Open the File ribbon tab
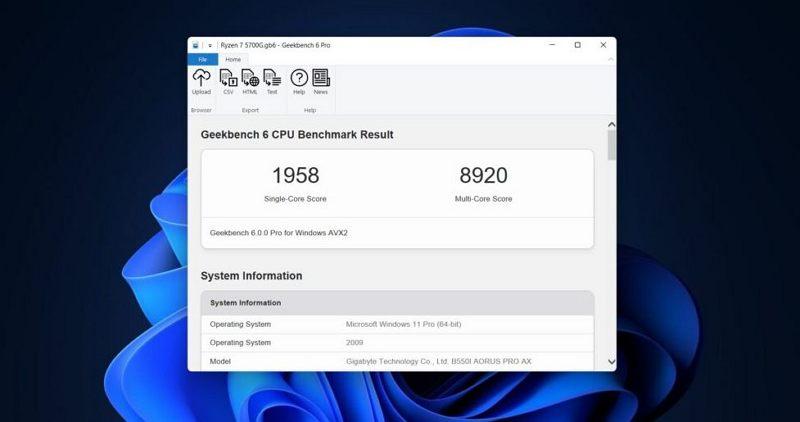Screen dimensions: 800x422 pyautogui.click(x=203, y=60)
